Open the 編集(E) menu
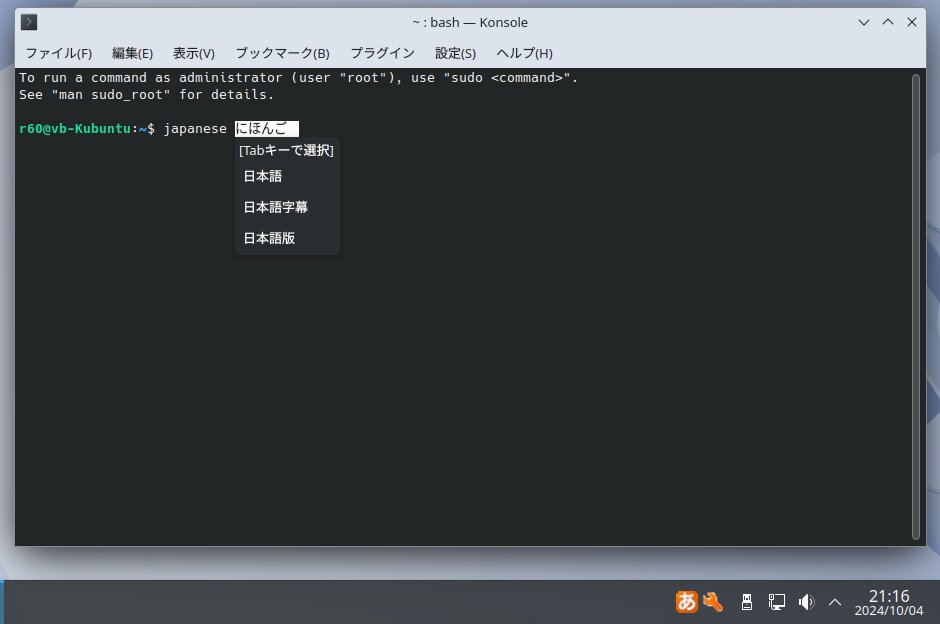Screen dimensions: 940x624 coord(132,53)
